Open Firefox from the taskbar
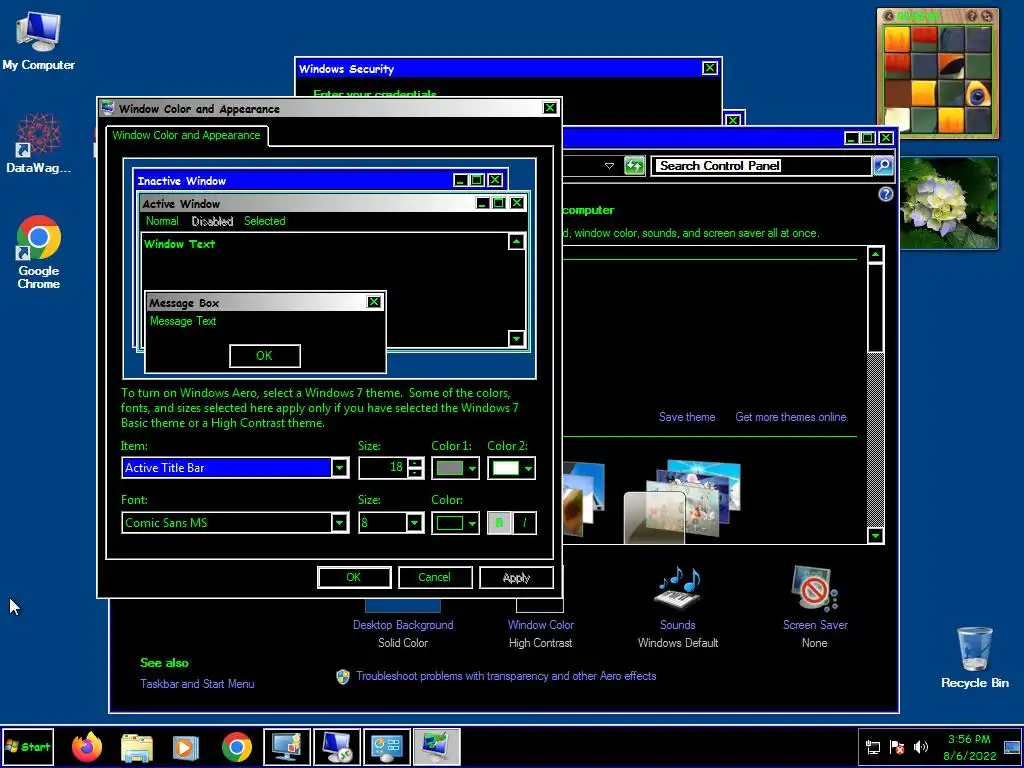Viewport: 1024px width, 768px height. pos(88,746)
